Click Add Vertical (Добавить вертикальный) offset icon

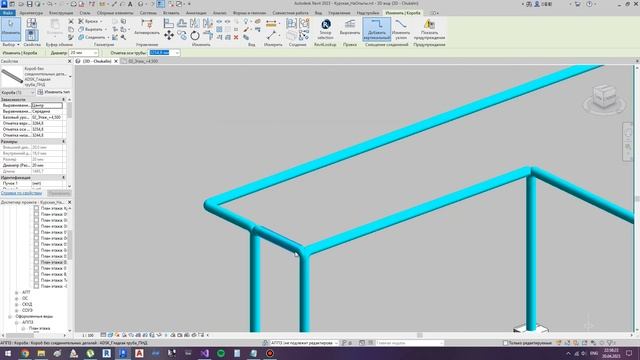point(376,29)
